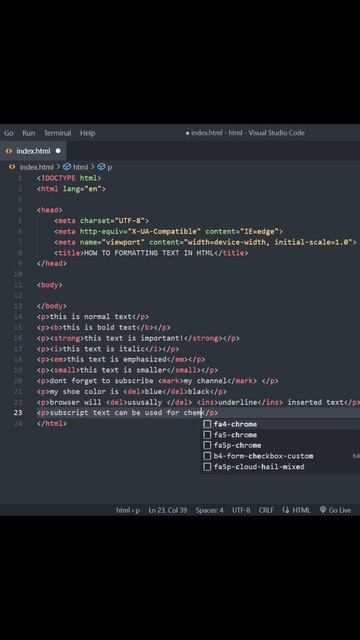Viewport: 360px width, 640px height.
Task: Click the p breadcrumb segment
Action: coord(109,167)
